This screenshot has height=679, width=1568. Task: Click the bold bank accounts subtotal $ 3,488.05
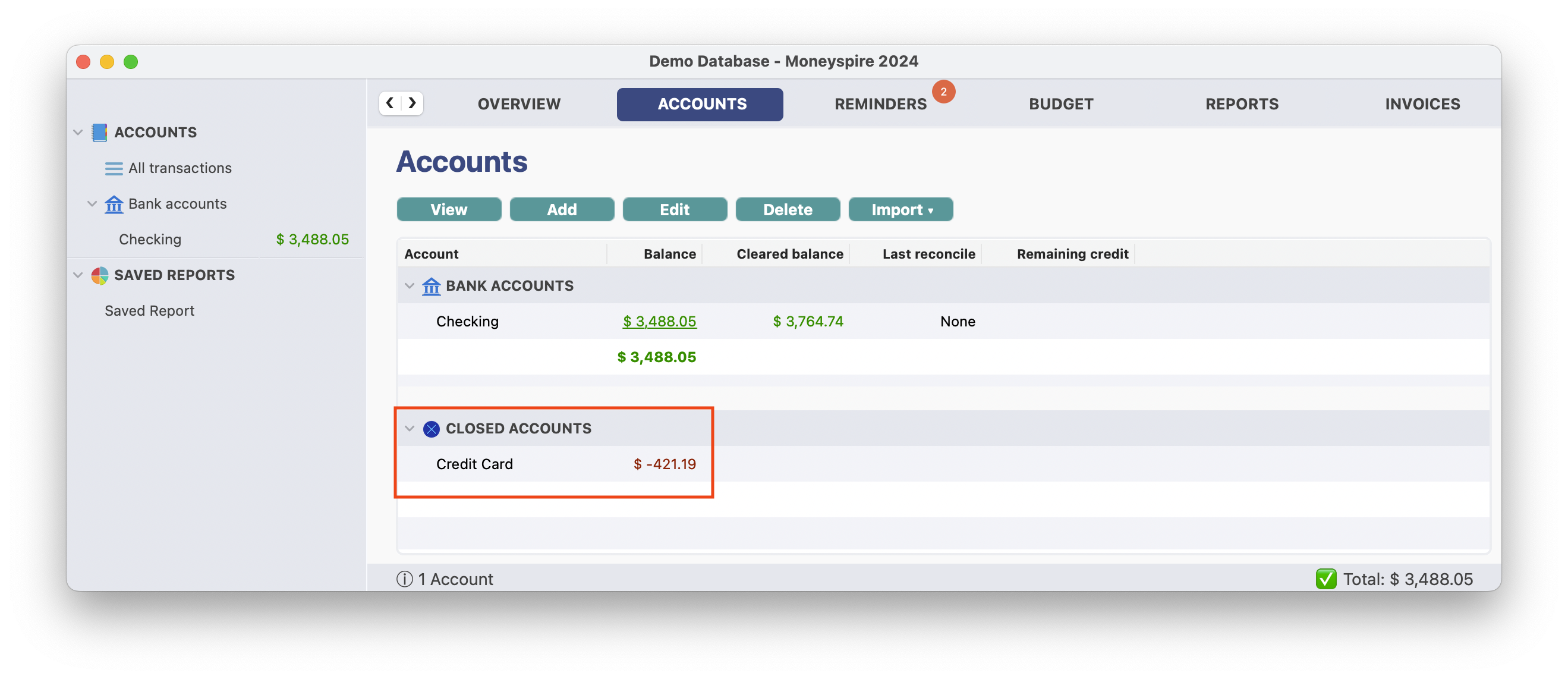click(x=656, y=357)
